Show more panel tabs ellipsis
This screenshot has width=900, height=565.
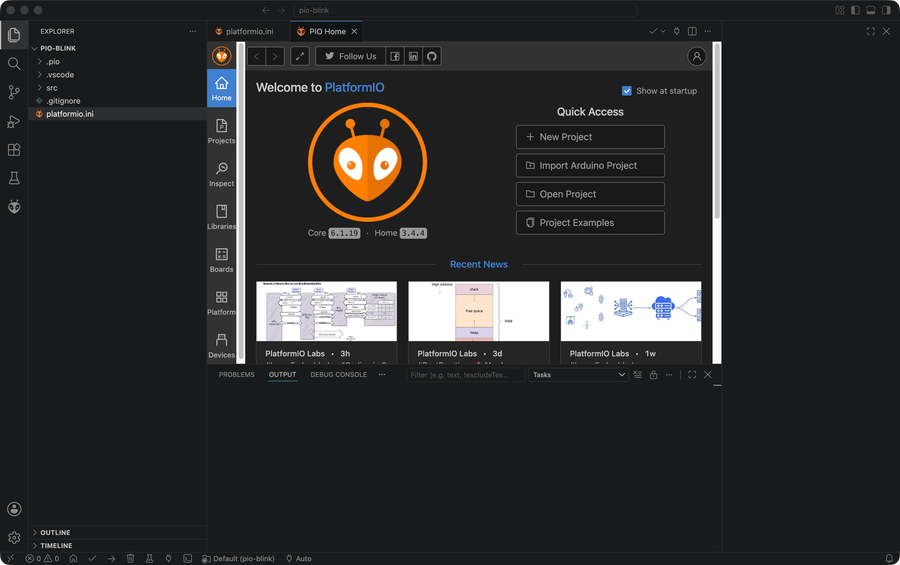(x=382, y=375)
